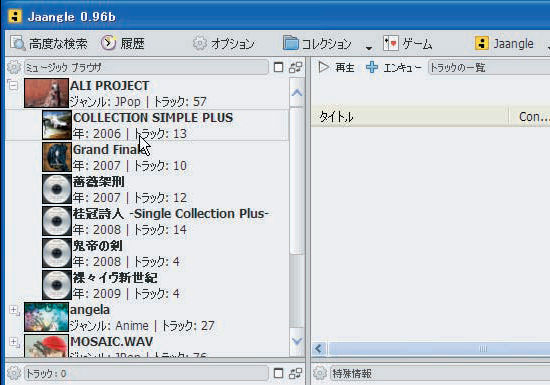
Task: Expand the angela artist node
Action: [13, 310]
